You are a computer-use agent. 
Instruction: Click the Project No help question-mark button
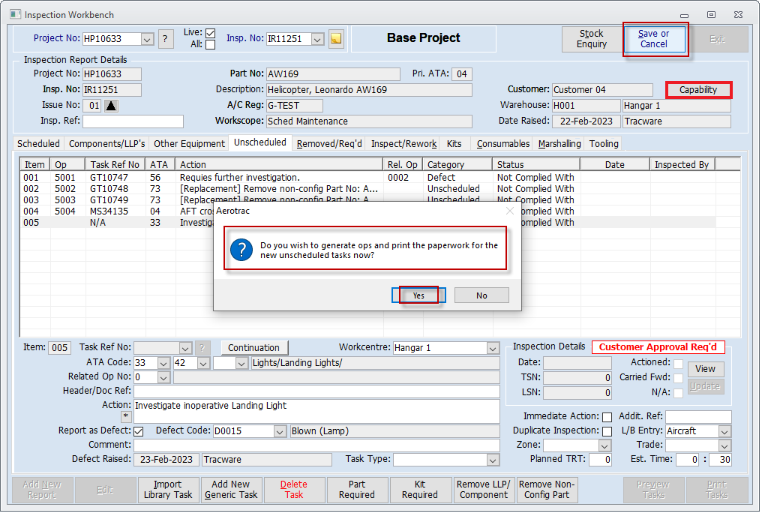166,39
